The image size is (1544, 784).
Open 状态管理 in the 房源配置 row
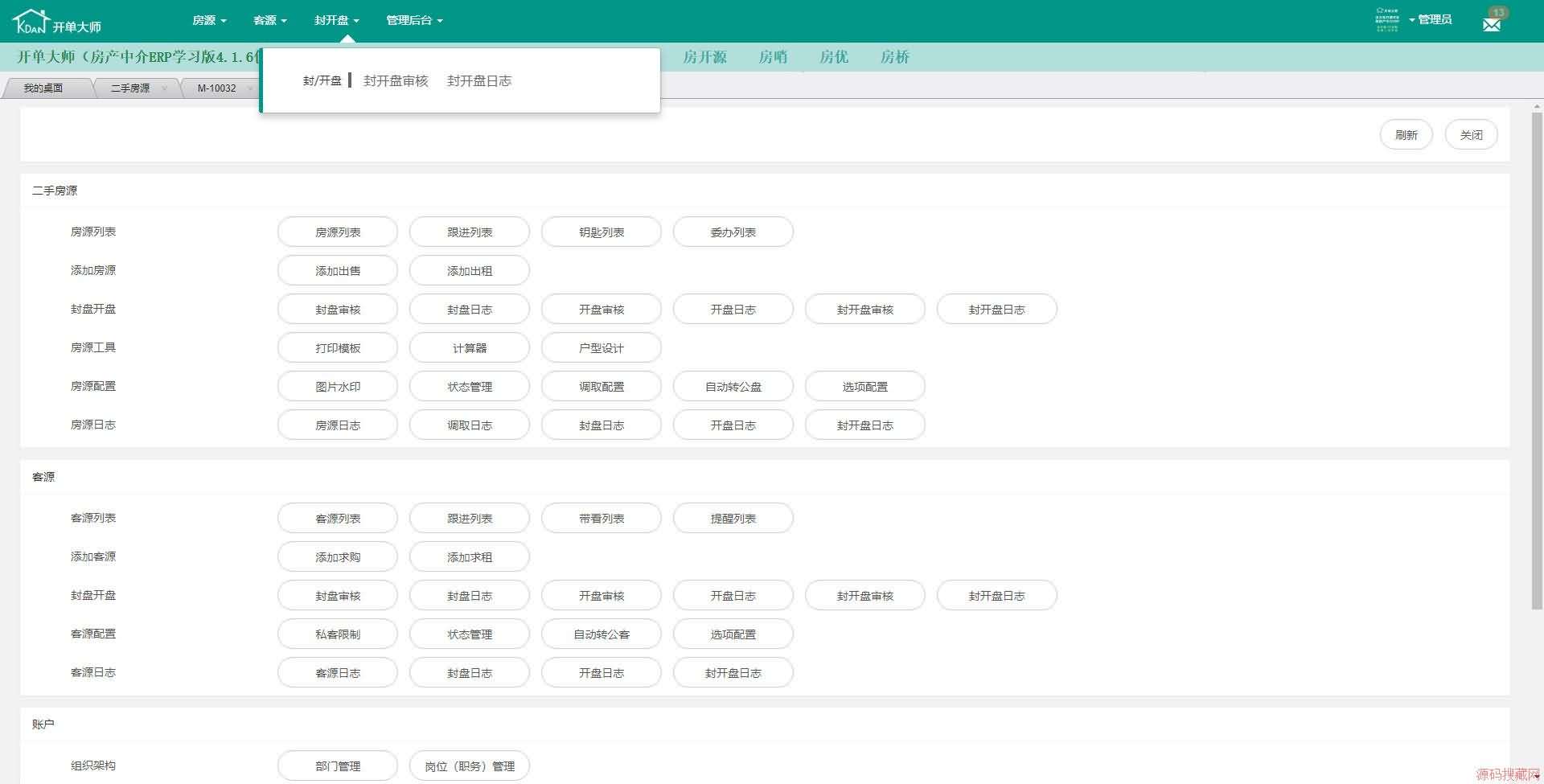coord(470,387)
